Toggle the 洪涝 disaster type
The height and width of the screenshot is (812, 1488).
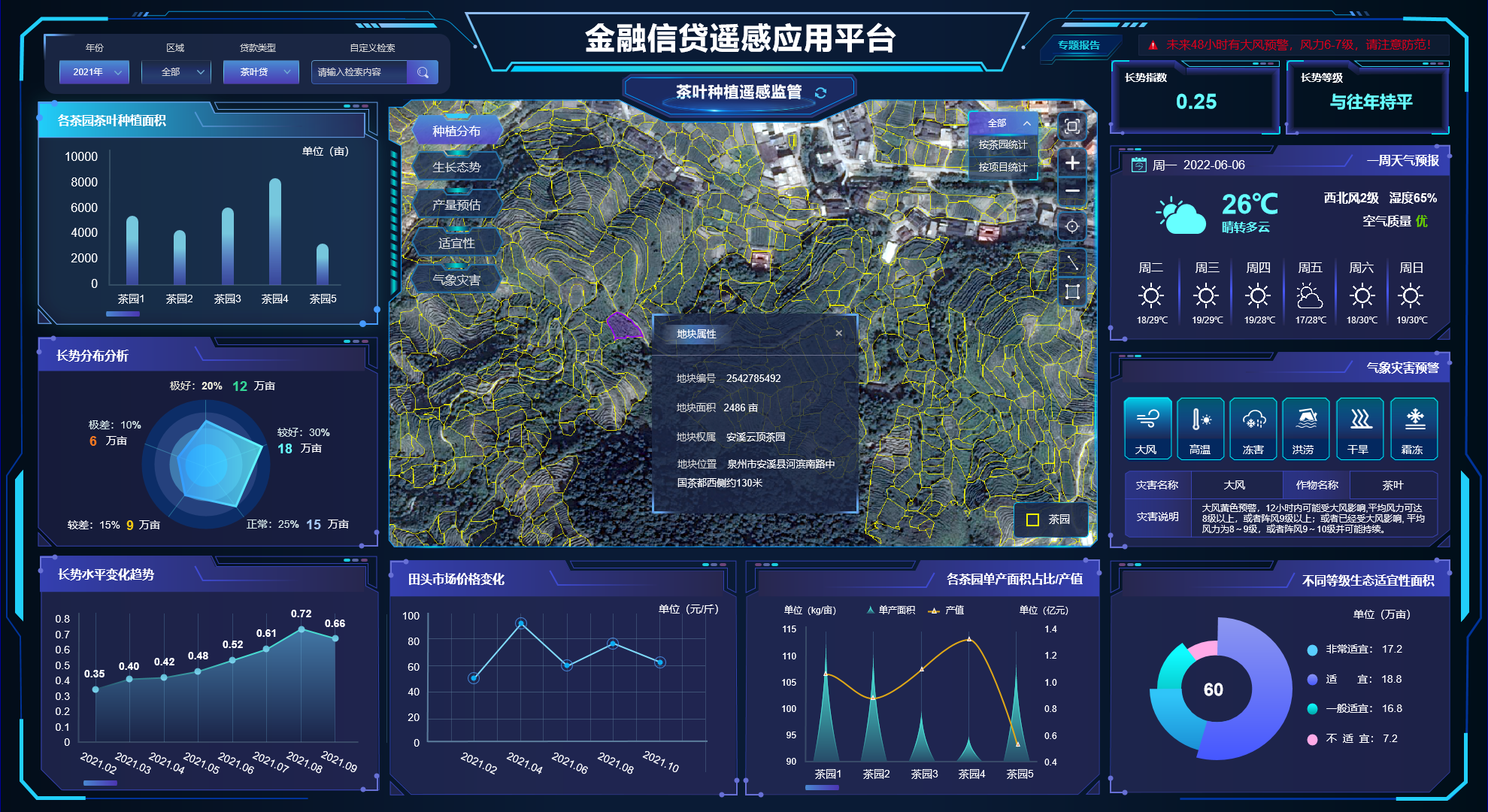[x=1305, y=429]
